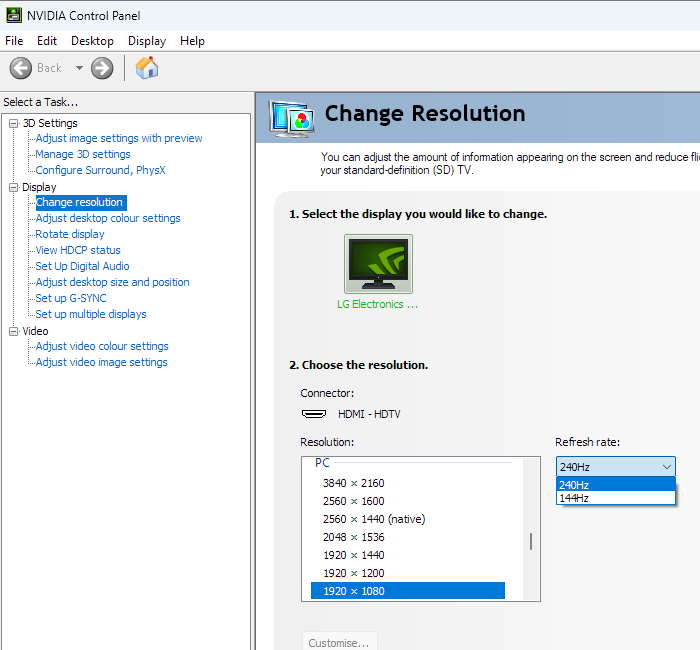Click the Change Resolution header icon
The image size is (700, 650).
[x=291, y=118]
